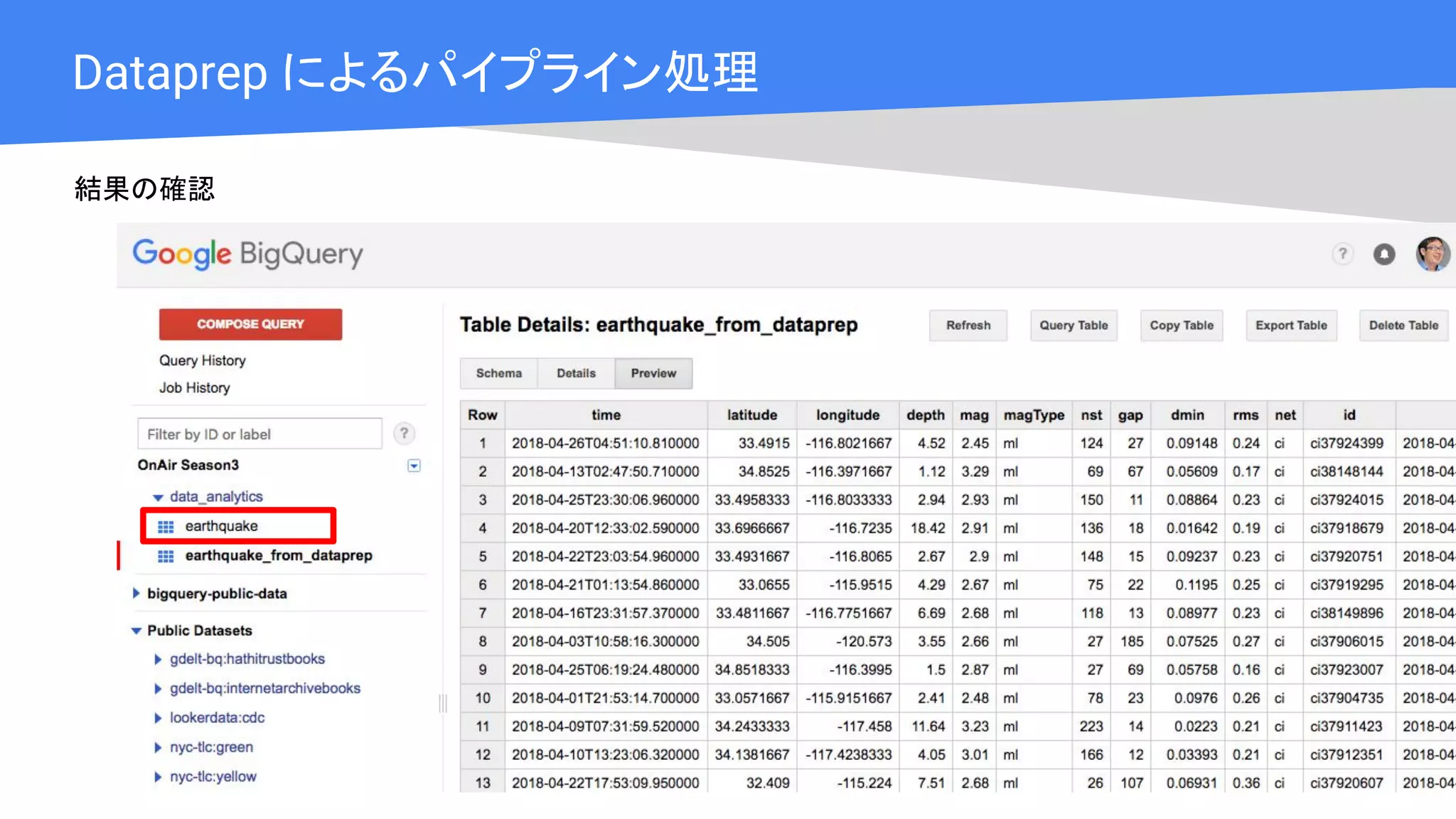Image resolution: width=1456 pixels, height=819 pixels.
Task: Open the help question mark icon in header
Action: coord(1342,254)
